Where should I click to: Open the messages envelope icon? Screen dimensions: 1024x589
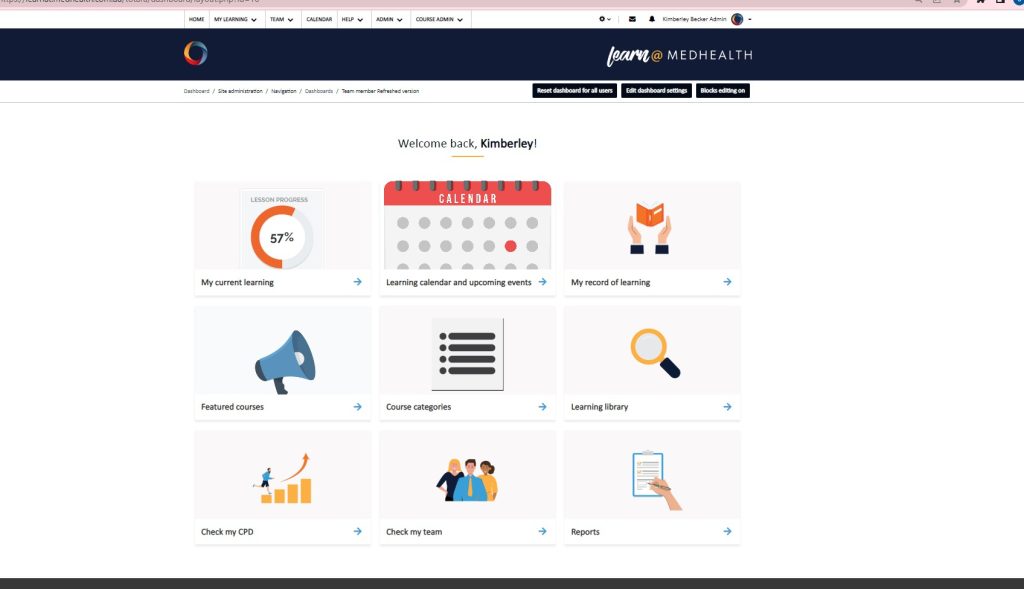(x=632, y=20)
